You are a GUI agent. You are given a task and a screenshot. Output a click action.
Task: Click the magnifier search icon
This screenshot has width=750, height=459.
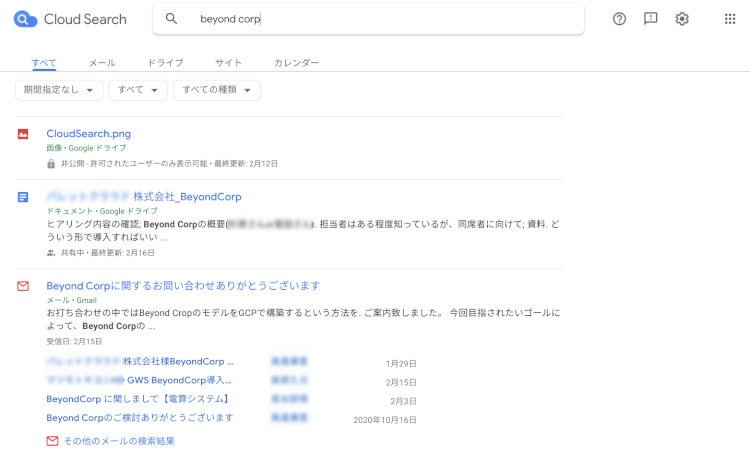tap(171, 19)
